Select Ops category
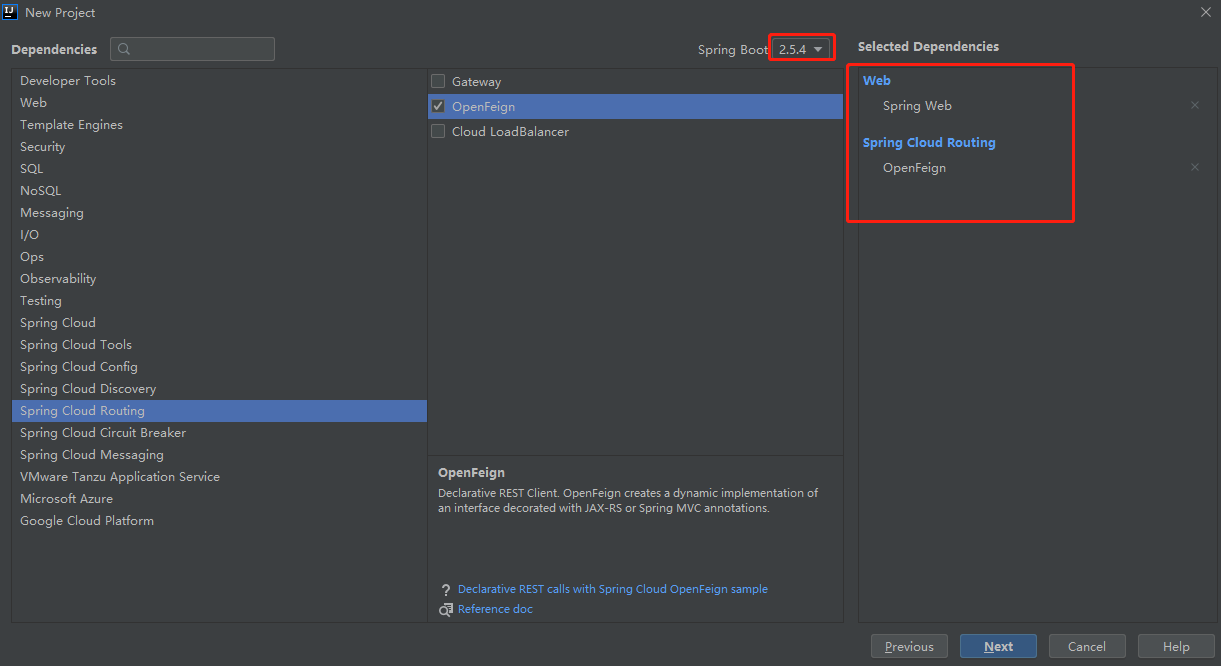Screen dimensions: 1221x666 219,257
